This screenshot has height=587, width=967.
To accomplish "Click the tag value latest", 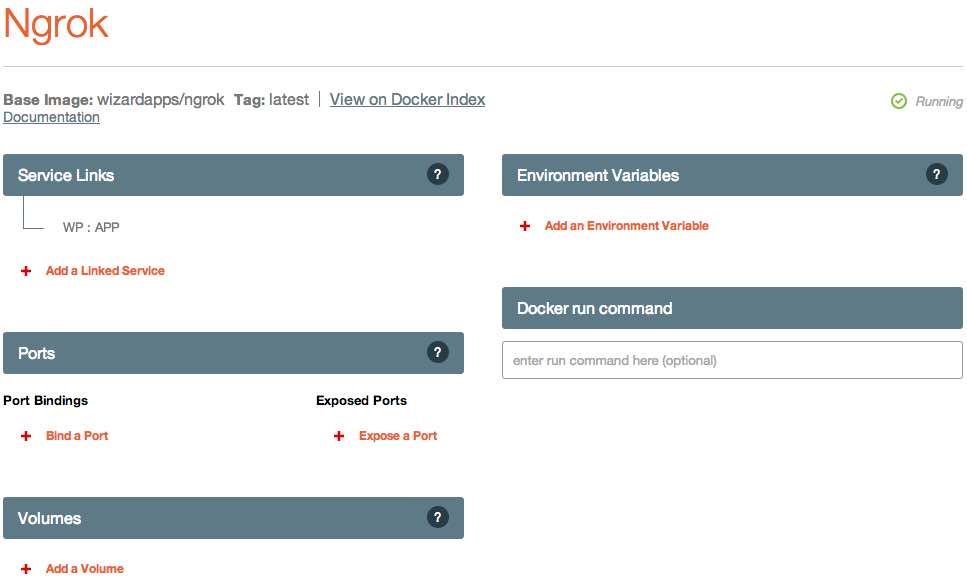I will tap(289, 99).
